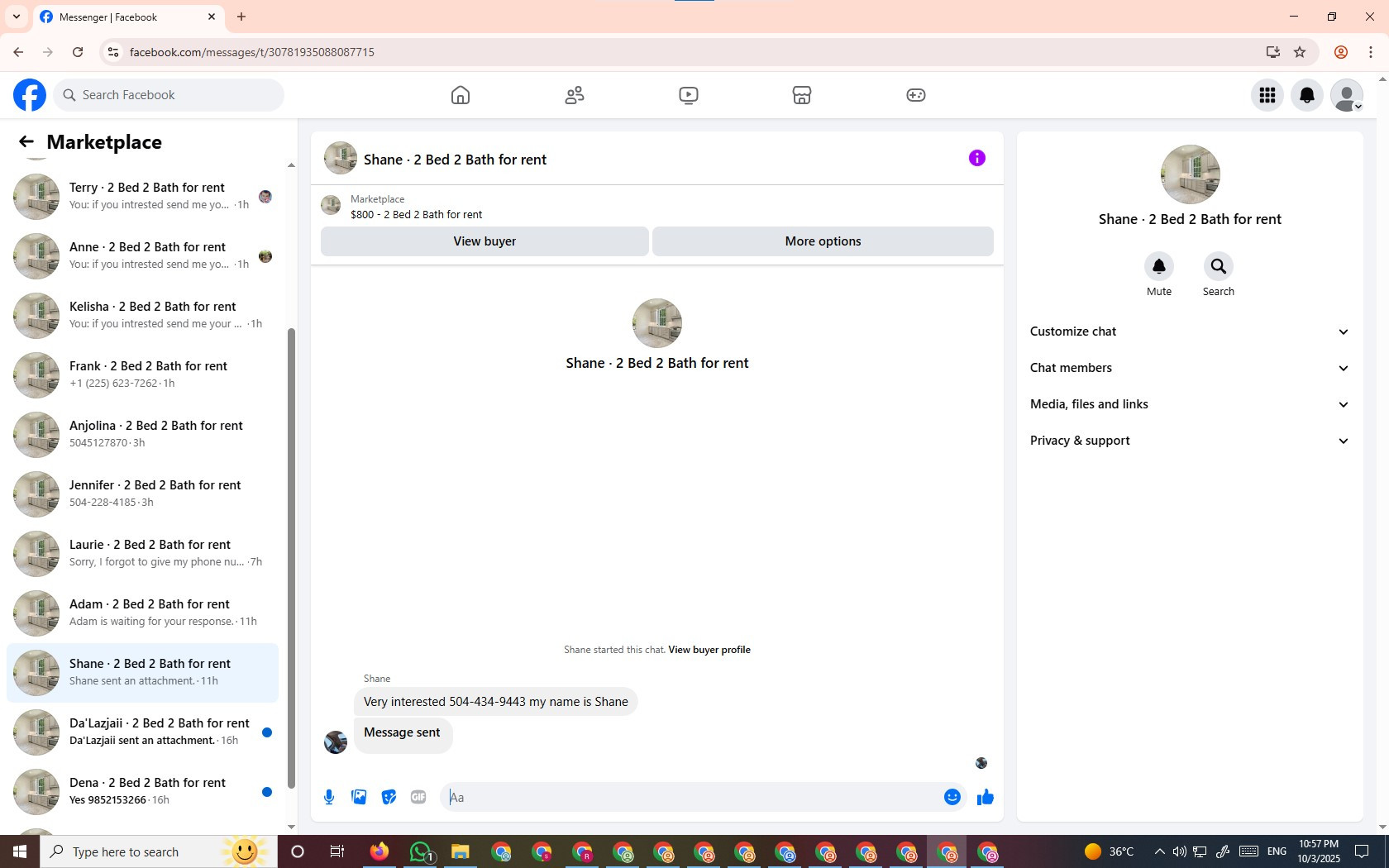The height and width of the screenshot is (868, 1389).
Task: Focus the Search Facebook field
Action: click(169, 95)
